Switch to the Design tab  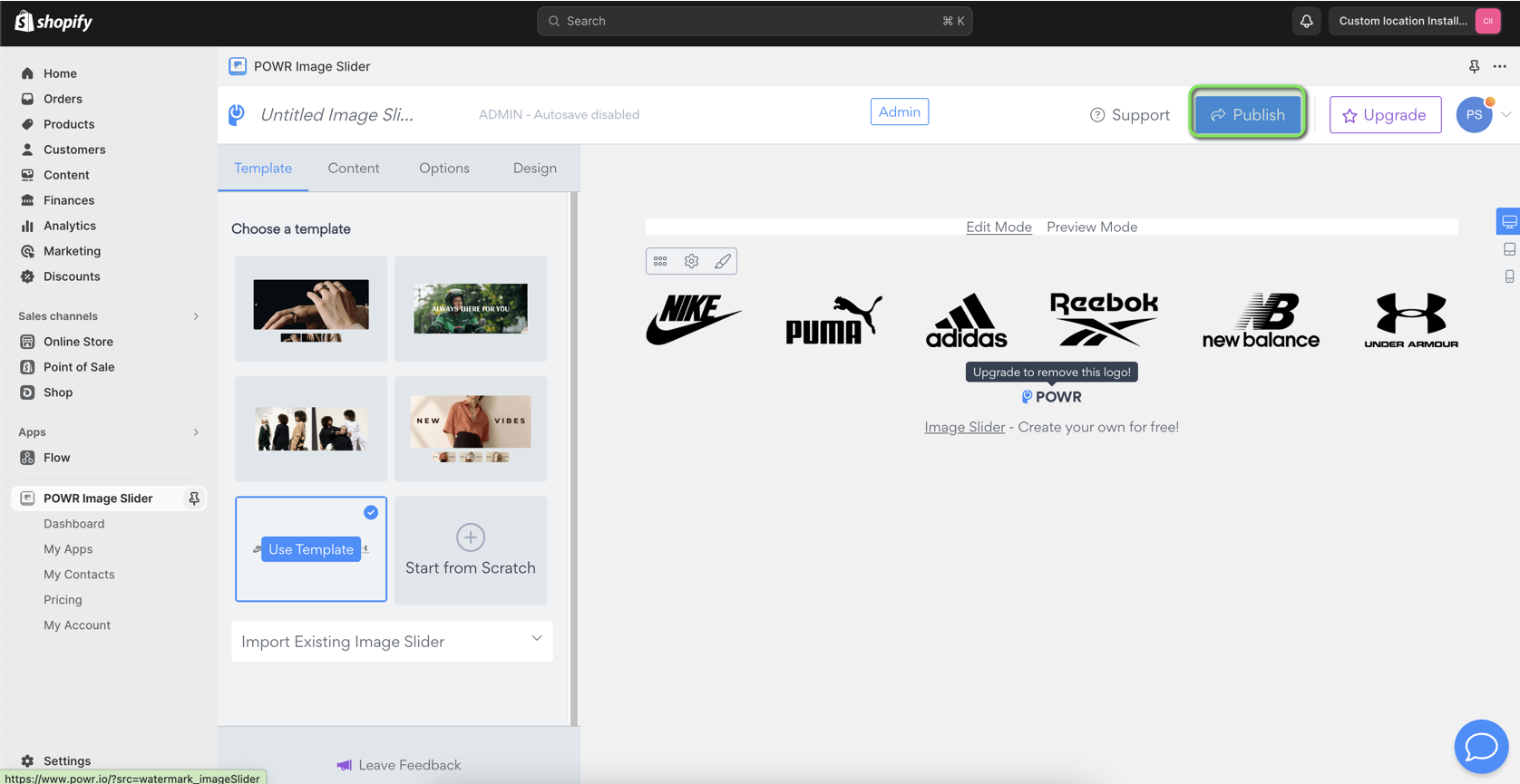[535, 168]
